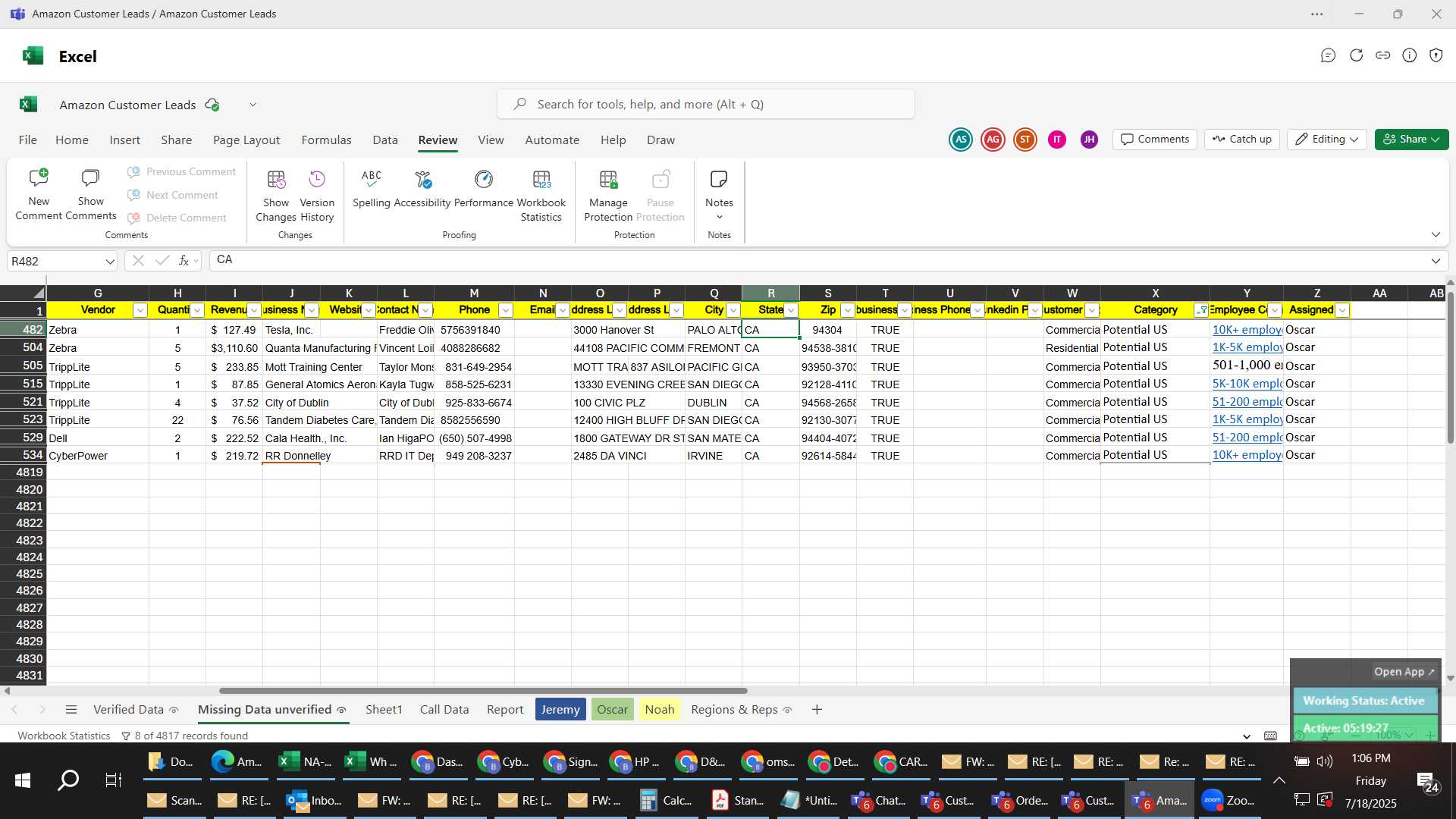Click the ST collaborator avatar

click(x=1025, y=140)
